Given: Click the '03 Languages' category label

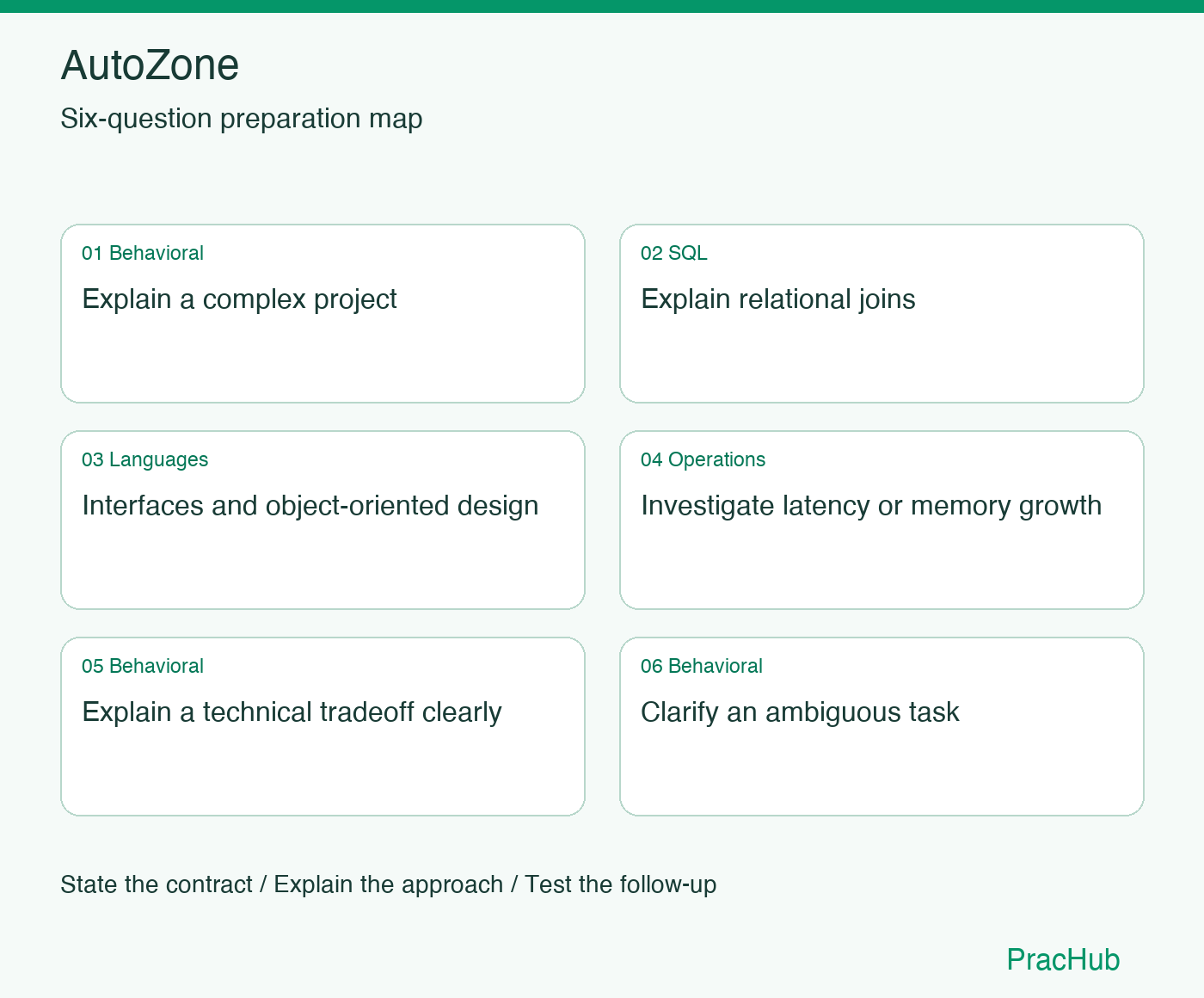Looking at the screenshot, I should 144,459.
